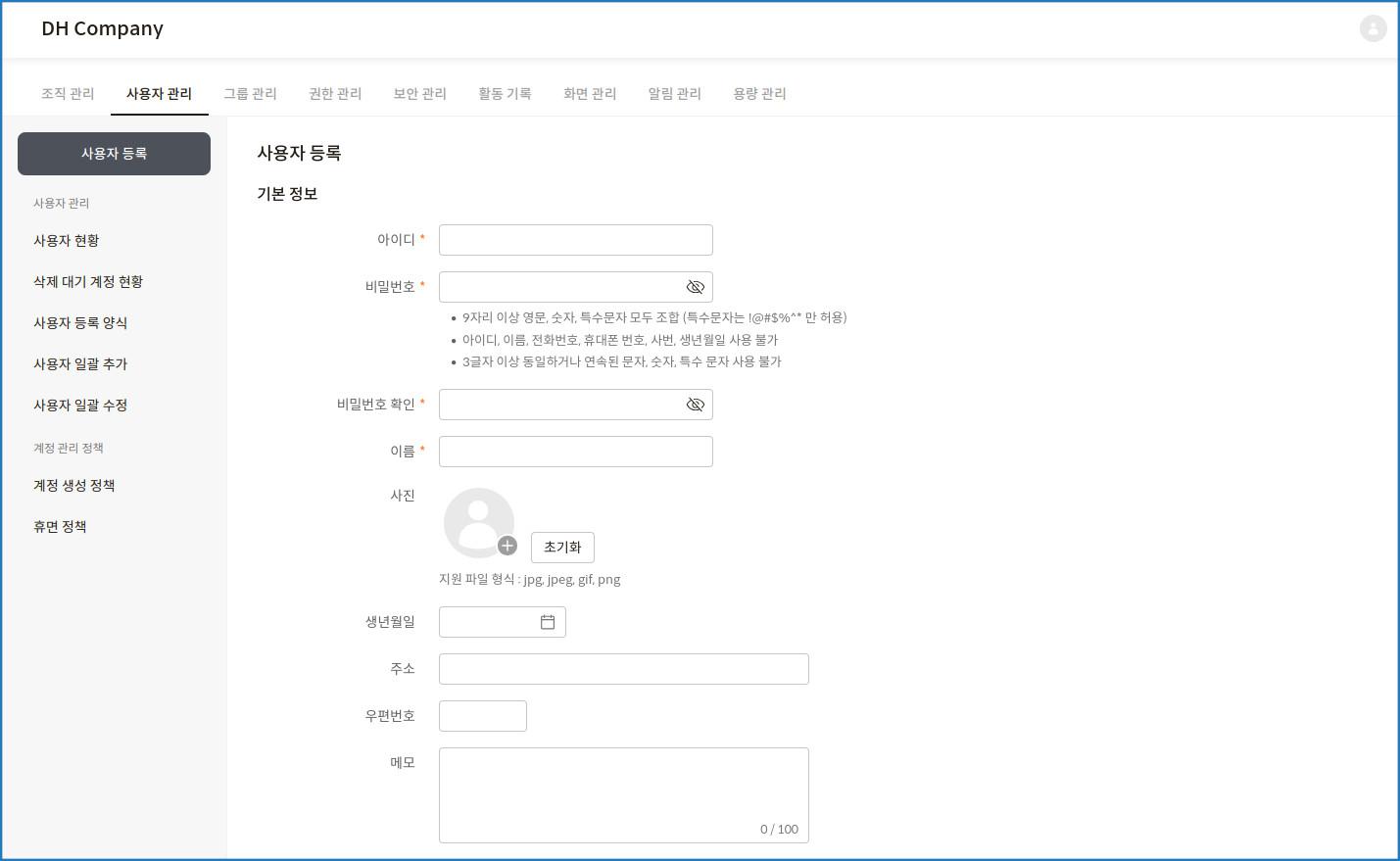Open the 알림 관리 tab
This screenshot has height=861, width=1400.
point(674,94)
